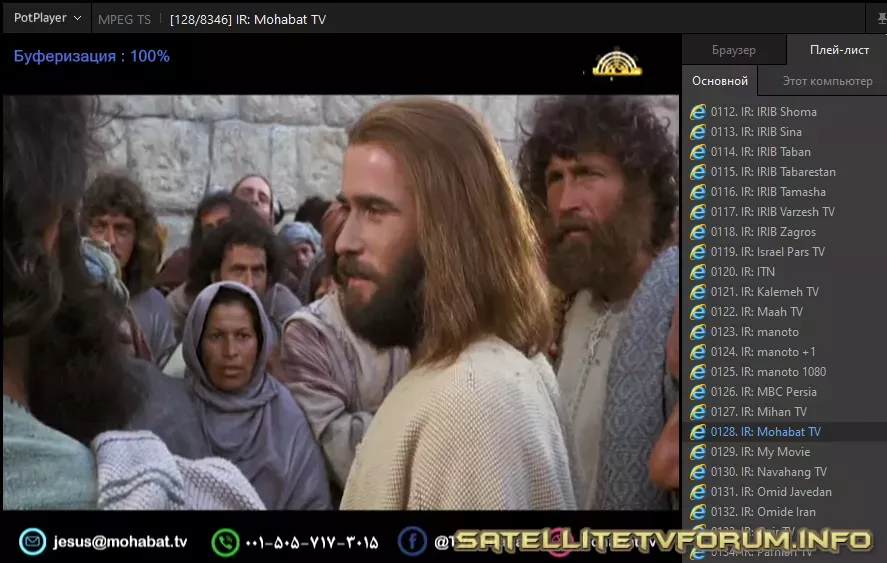
Task: Click the icon beside 0126 MBC Persia
Action: pyautogui.click(x=698, y=392)
